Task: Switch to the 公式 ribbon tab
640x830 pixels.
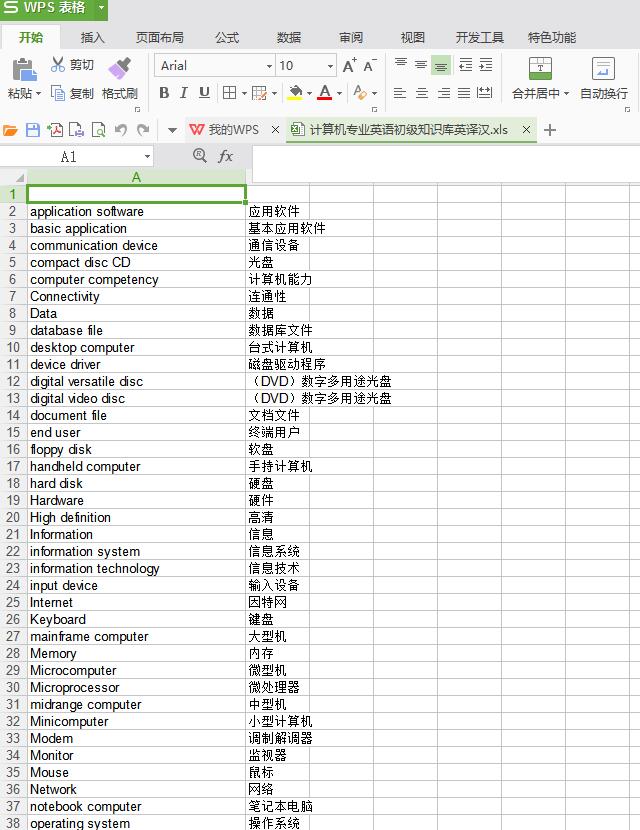Action: click(x=227, y=38)
